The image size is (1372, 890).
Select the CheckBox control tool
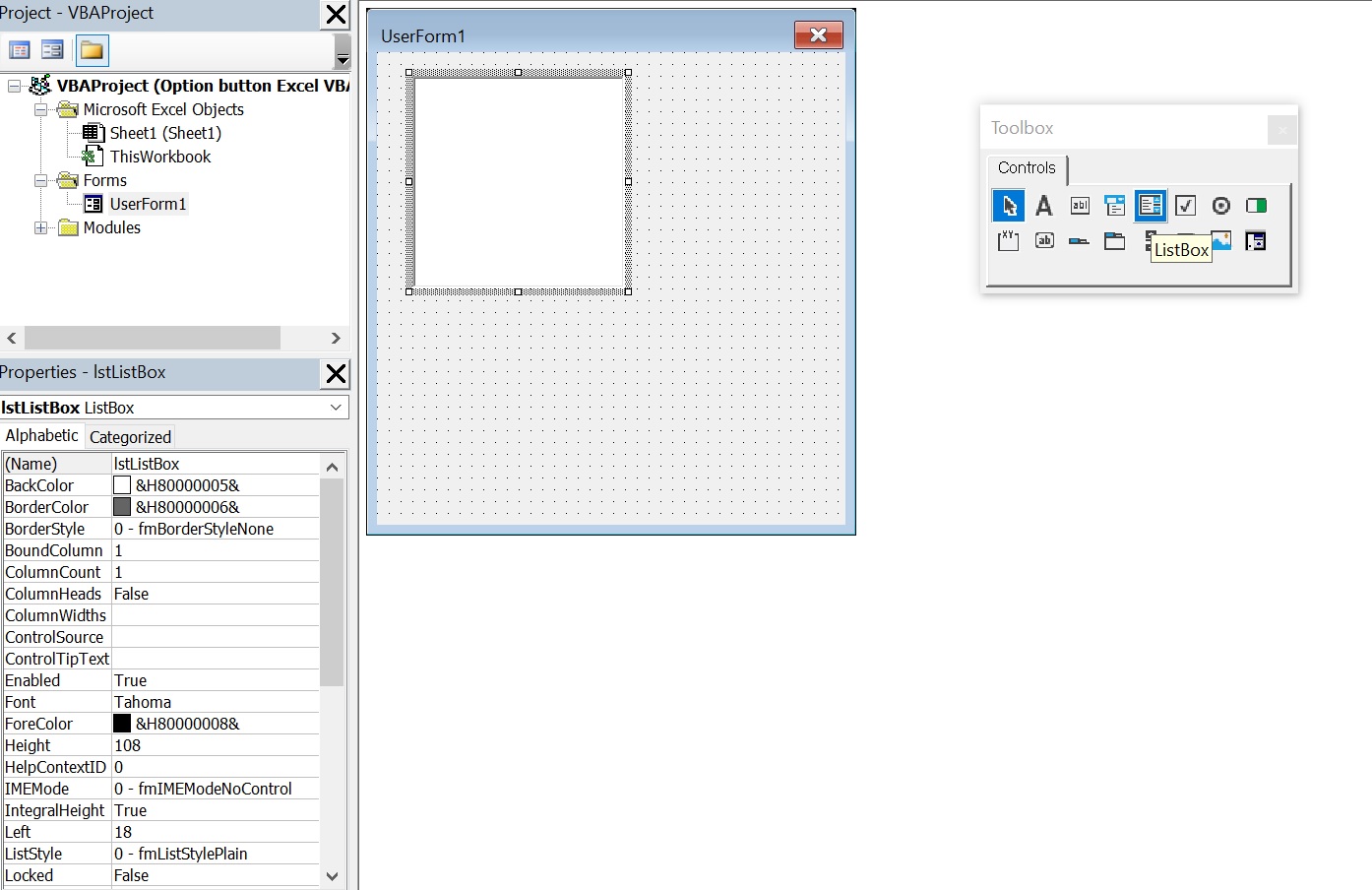pyautogui.click(x=1185, y=206)
